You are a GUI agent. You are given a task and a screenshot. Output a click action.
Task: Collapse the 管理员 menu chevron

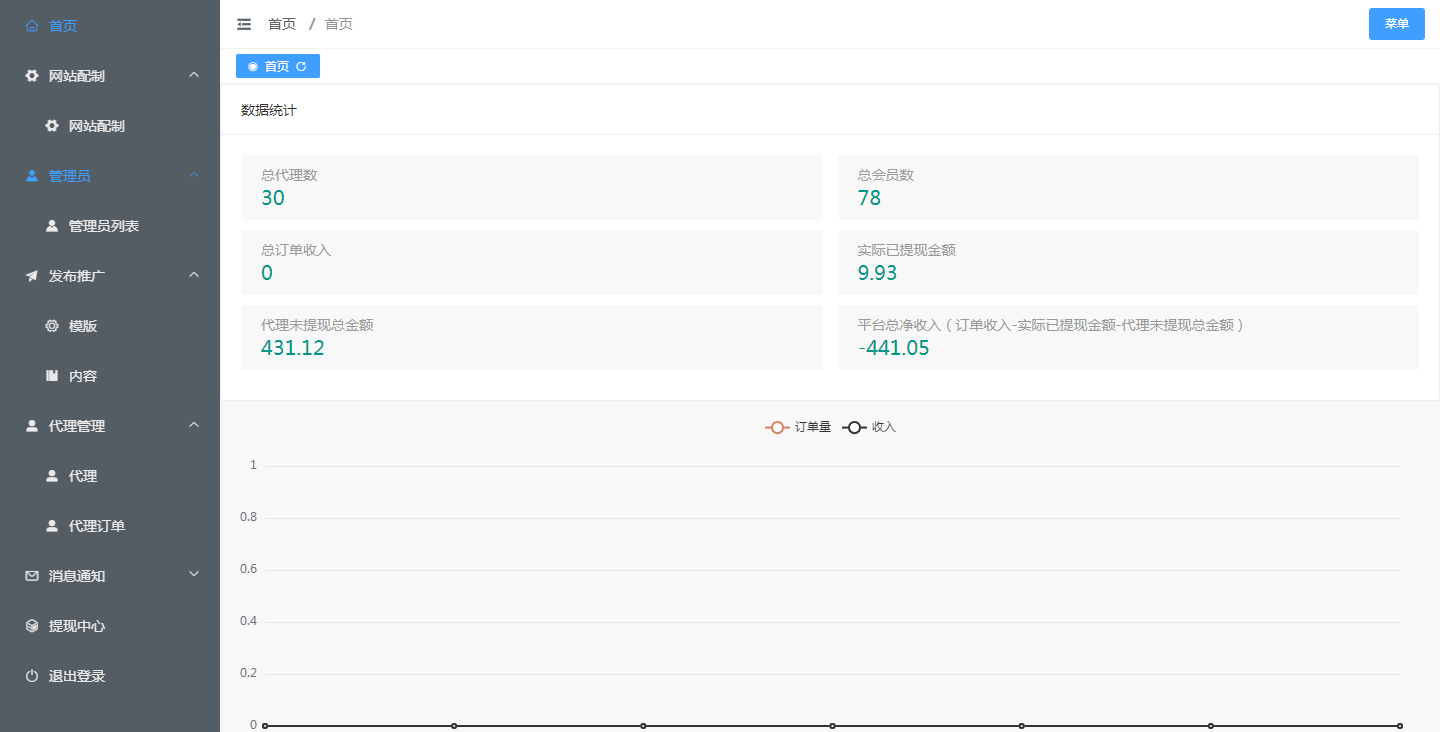(x=194, y=175)
